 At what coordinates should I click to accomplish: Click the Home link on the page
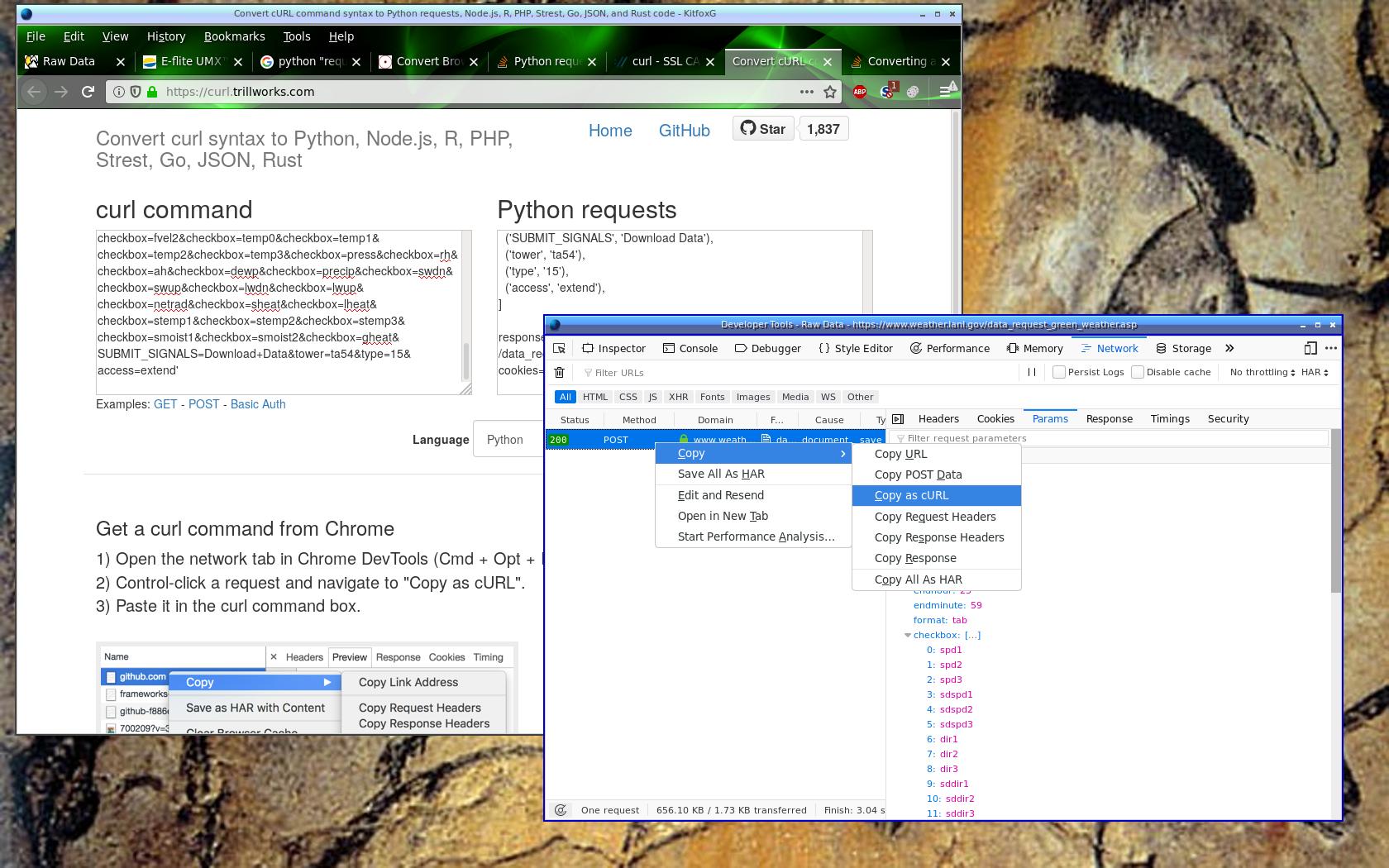click(x=610, y=131)
